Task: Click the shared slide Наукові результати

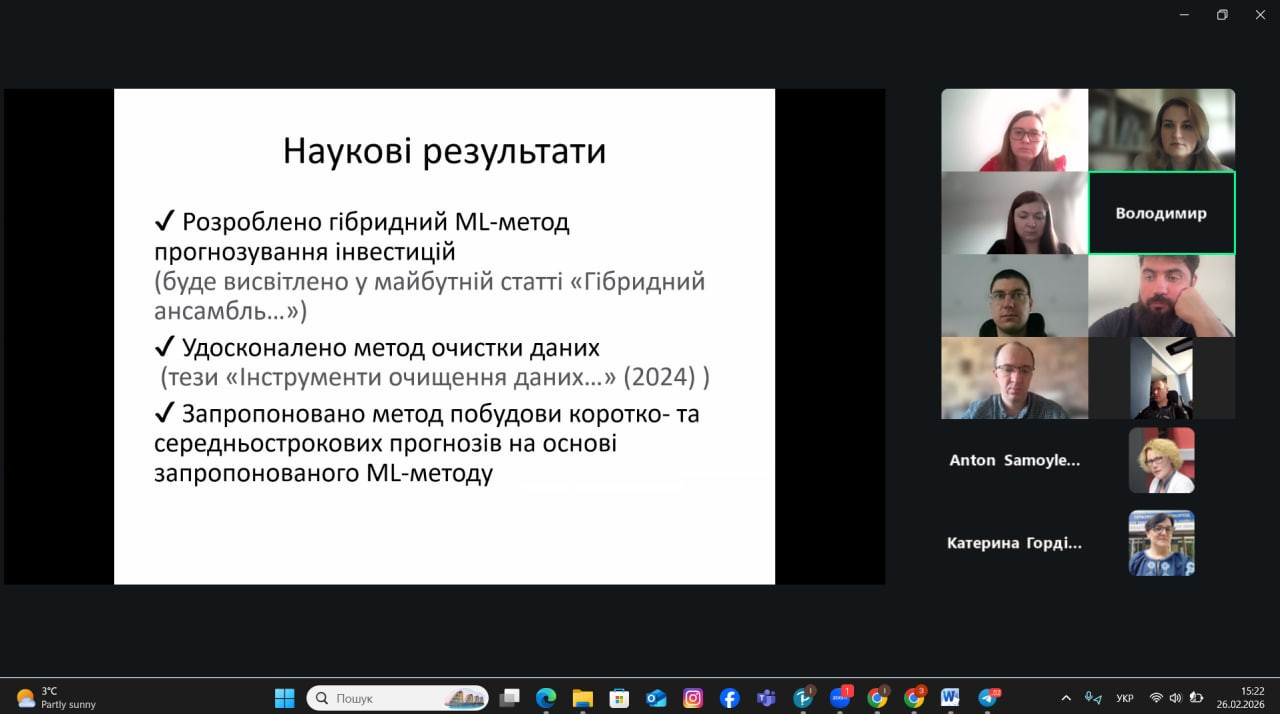Action: pos(444,336)
